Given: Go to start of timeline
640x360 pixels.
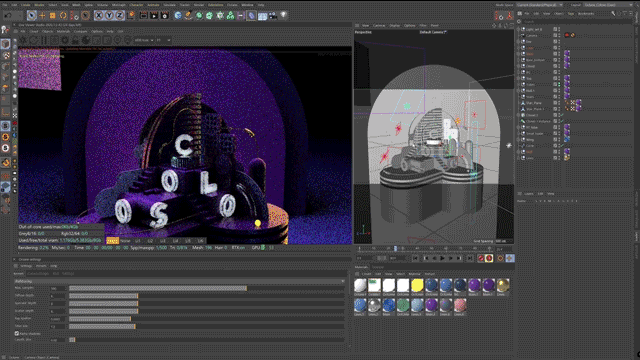Looking at the screenshot, I should tap(415, 258).
